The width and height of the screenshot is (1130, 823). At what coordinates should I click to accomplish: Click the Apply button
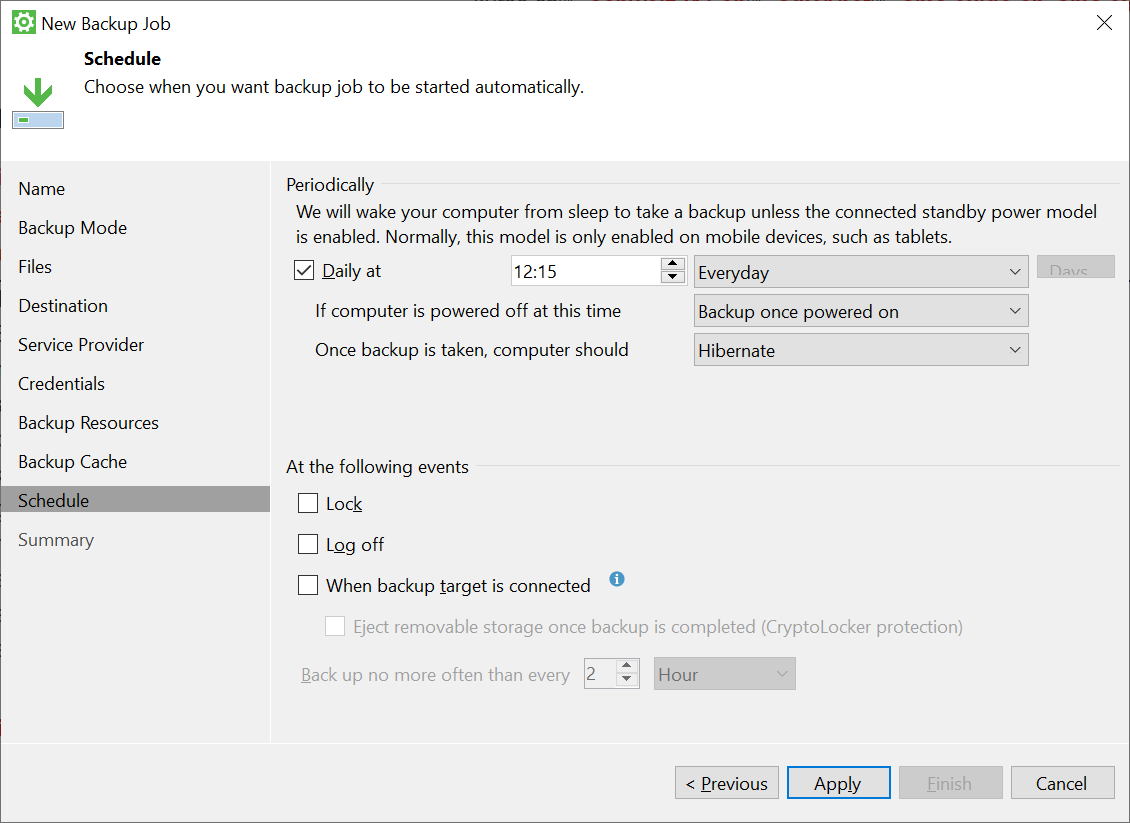[838, 783]
